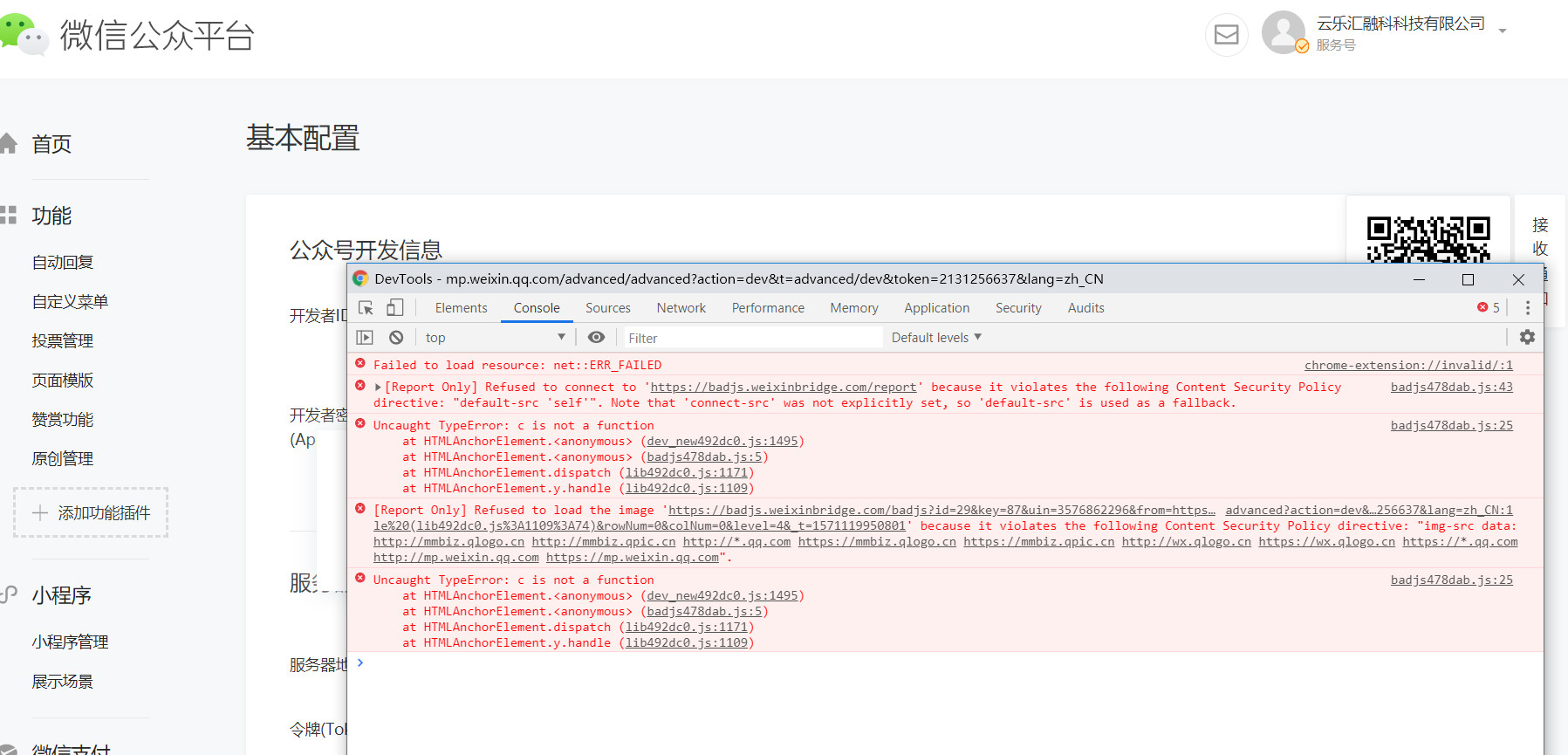Viewport: 1568px width, 755px height.
Task: Open the 'top' JavaScript context dropdown
Action: [495, 338]
